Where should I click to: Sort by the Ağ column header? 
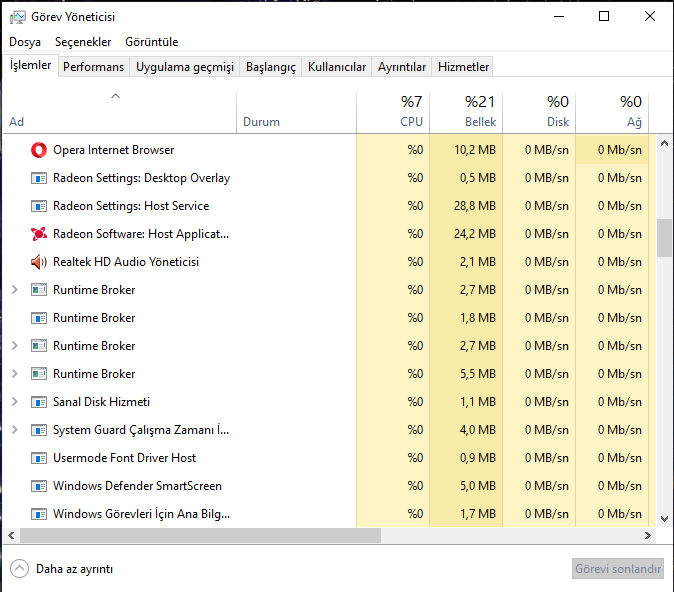(x=612, y=112)
